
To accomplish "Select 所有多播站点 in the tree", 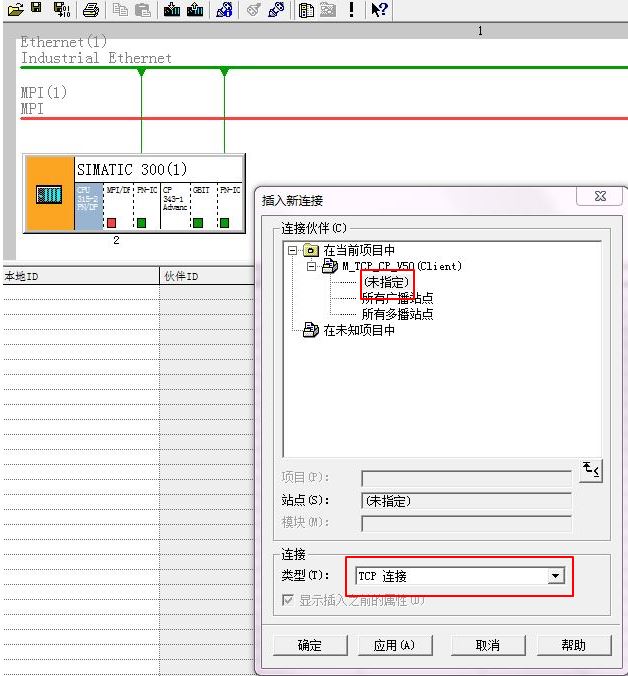I will click(397, 314).
